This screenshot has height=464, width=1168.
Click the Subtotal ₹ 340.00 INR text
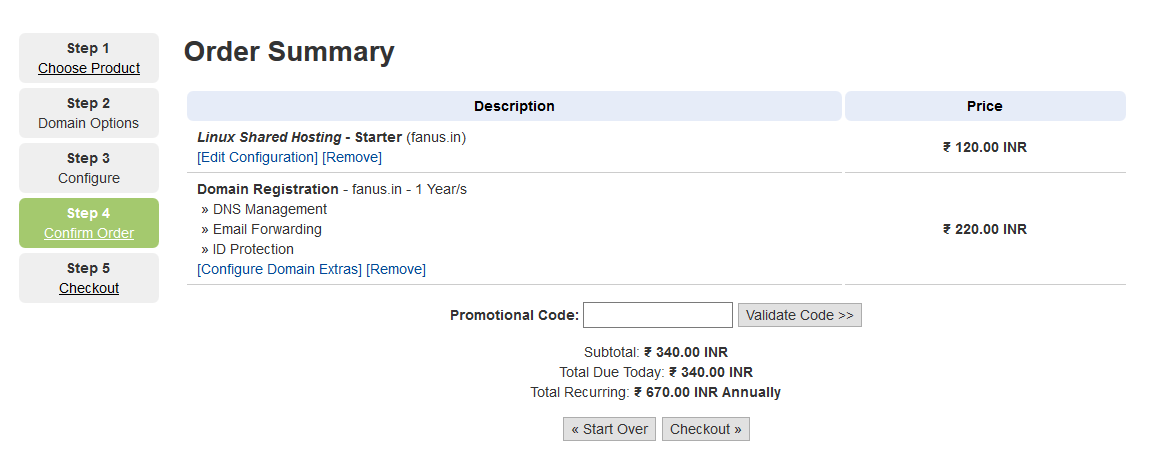point(656,352)
